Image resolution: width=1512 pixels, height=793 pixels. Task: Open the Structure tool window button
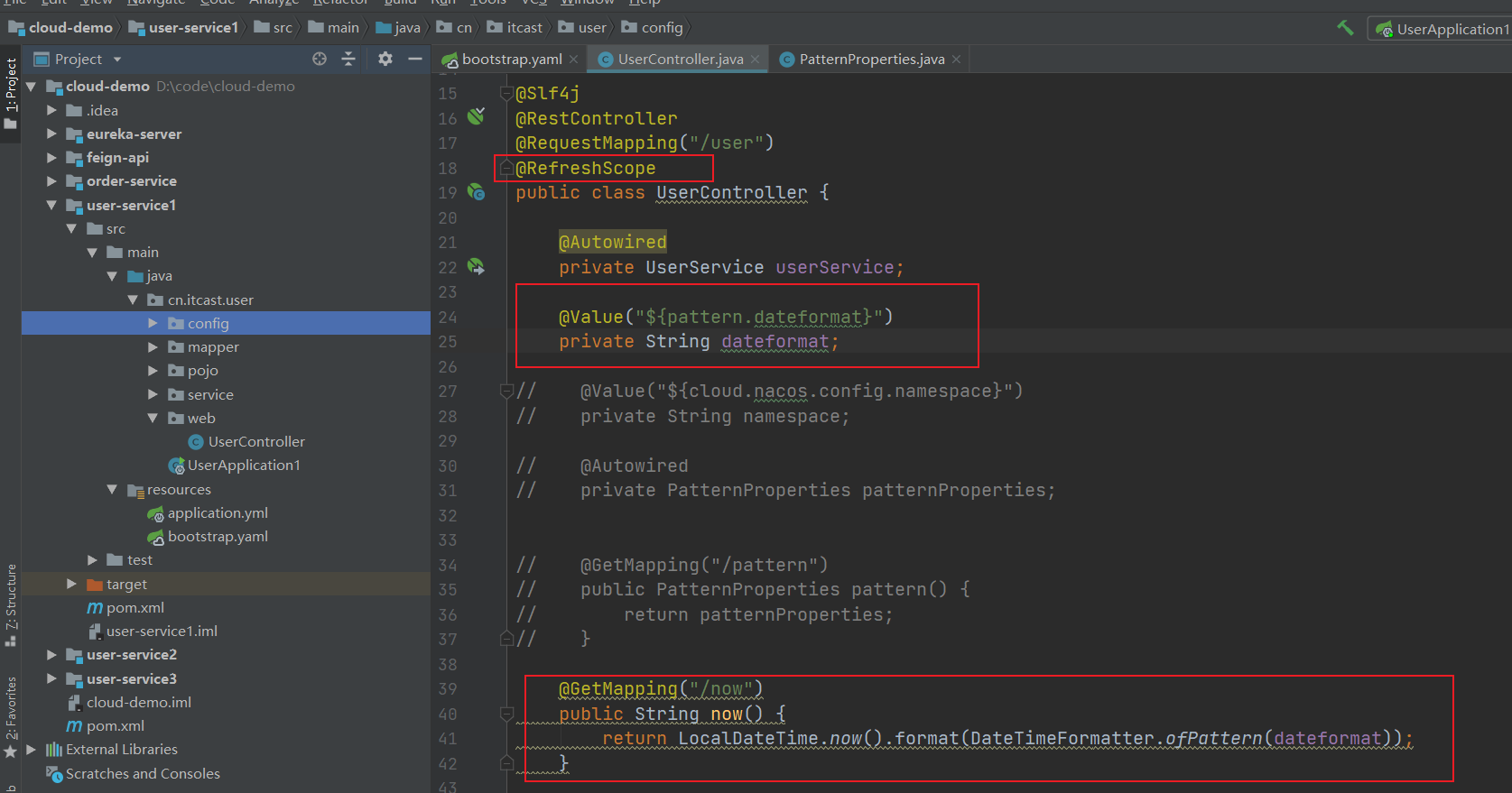pos(11,604)
